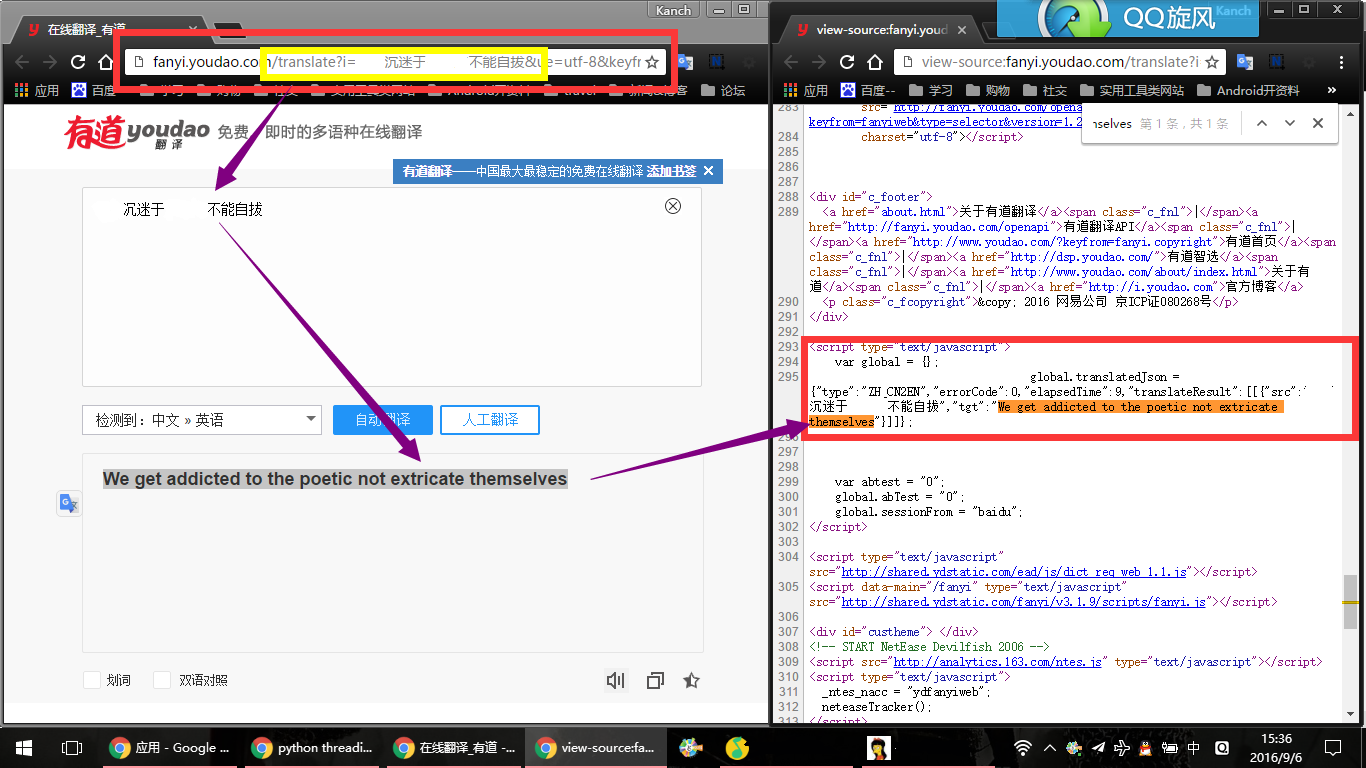Click the 人工翻译 button

pyautogui.click(x=490, y=420)
